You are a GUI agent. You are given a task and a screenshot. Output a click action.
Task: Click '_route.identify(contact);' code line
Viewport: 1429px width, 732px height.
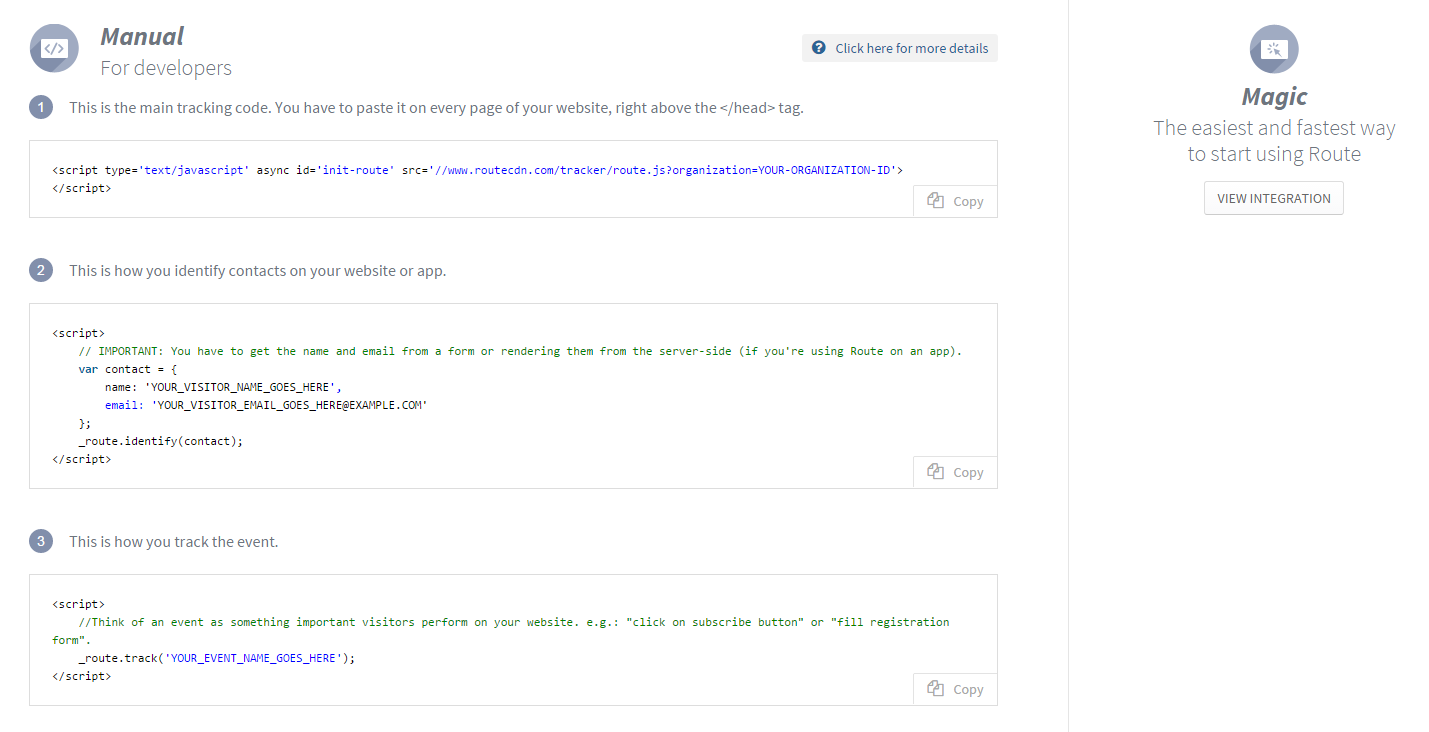161,441
